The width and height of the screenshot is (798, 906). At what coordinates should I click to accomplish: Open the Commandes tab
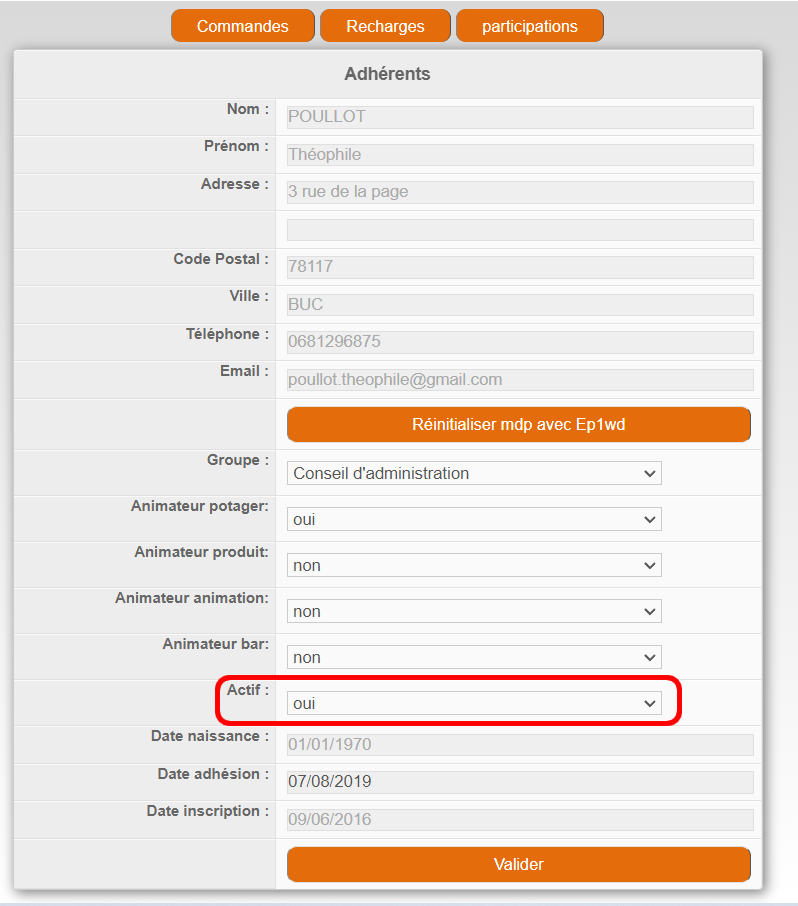(242, 26)
